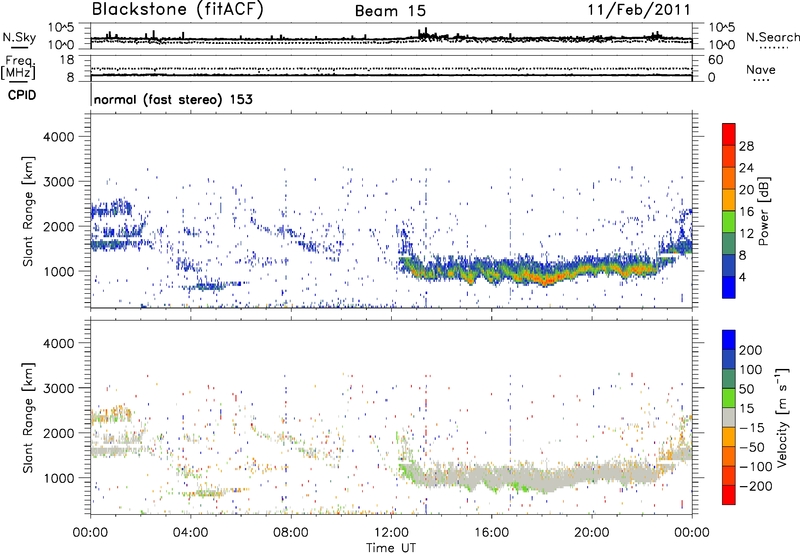Click the 'Freq. [MHz]' axis label

[18, 68]
